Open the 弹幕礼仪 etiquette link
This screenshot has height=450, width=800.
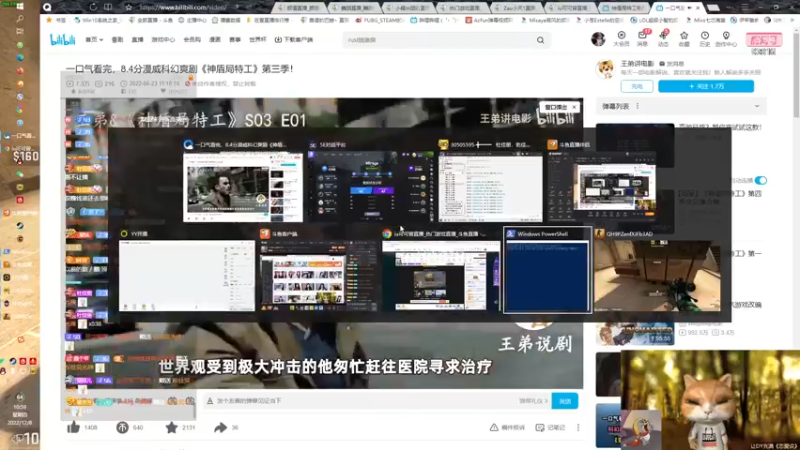[533, 401]
